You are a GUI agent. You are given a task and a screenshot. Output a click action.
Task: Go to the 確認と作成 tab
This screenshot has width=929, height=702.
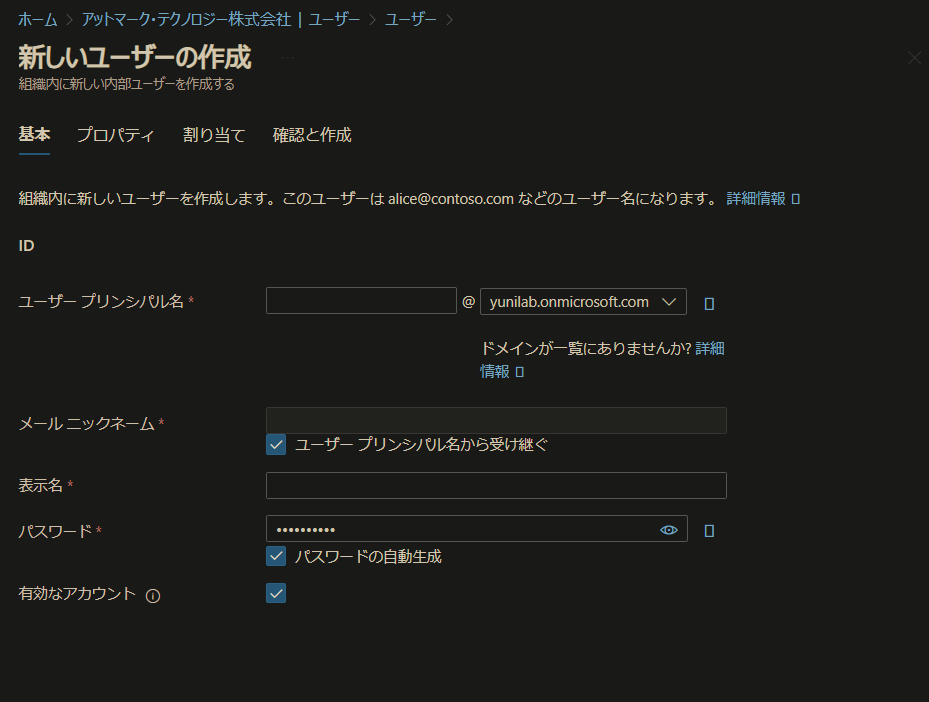coord(311,135)
